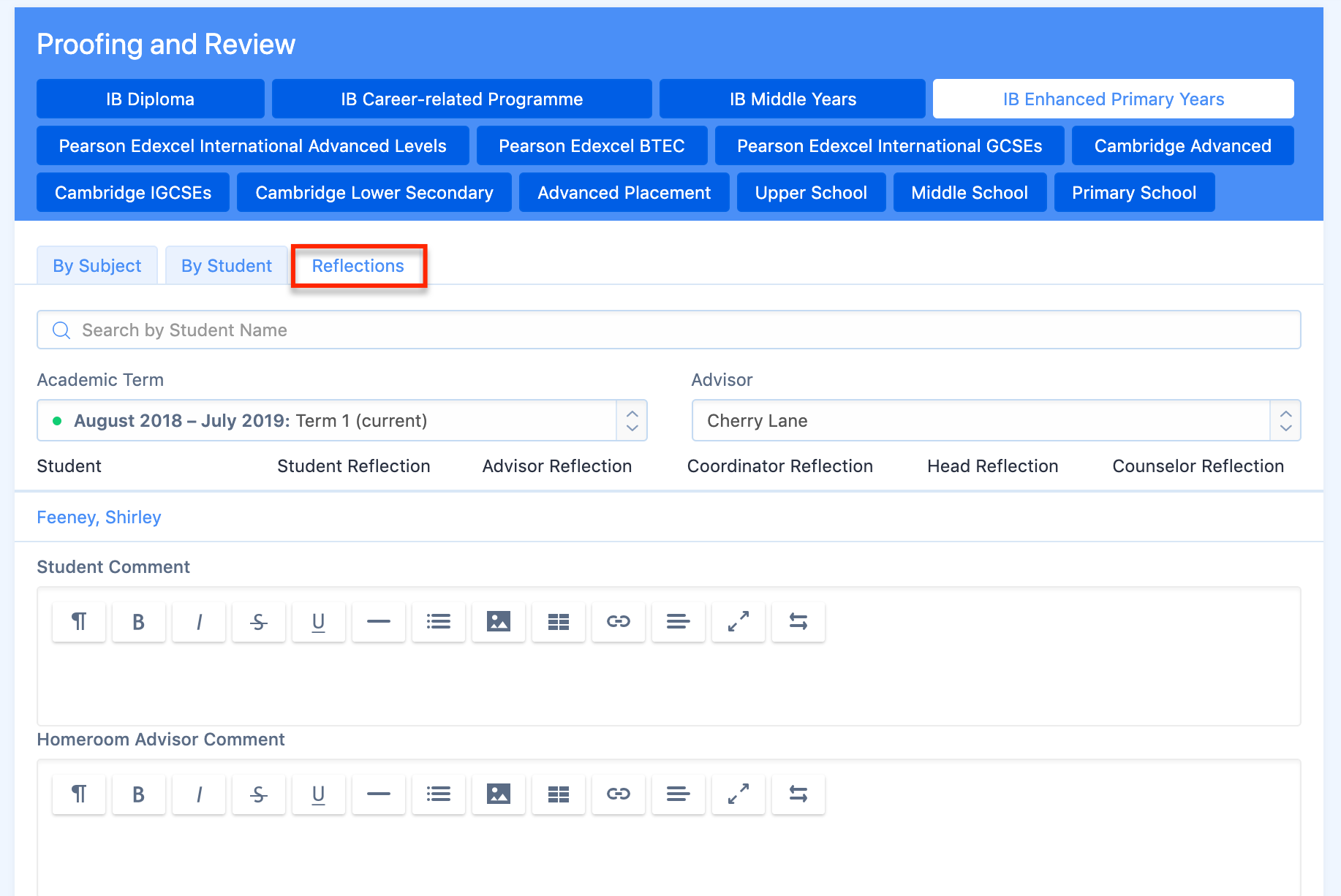
Task: Switch to the By Subject tab
Action: click(x=97, y=265)
